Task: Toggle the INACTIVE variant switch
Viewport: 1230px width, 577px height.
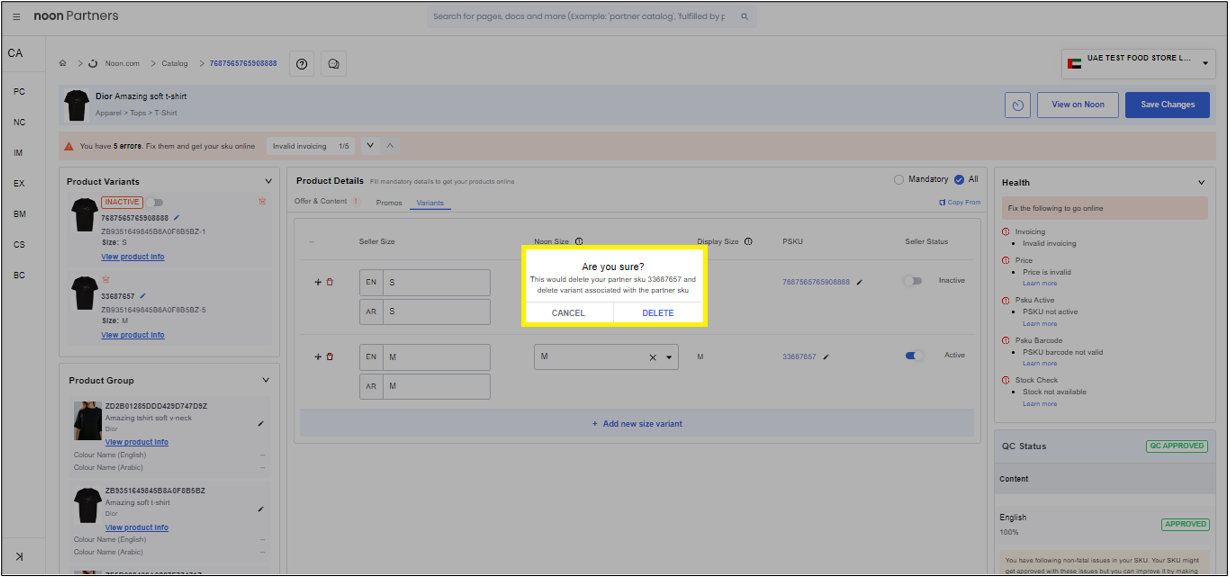Action: (156, 202)
